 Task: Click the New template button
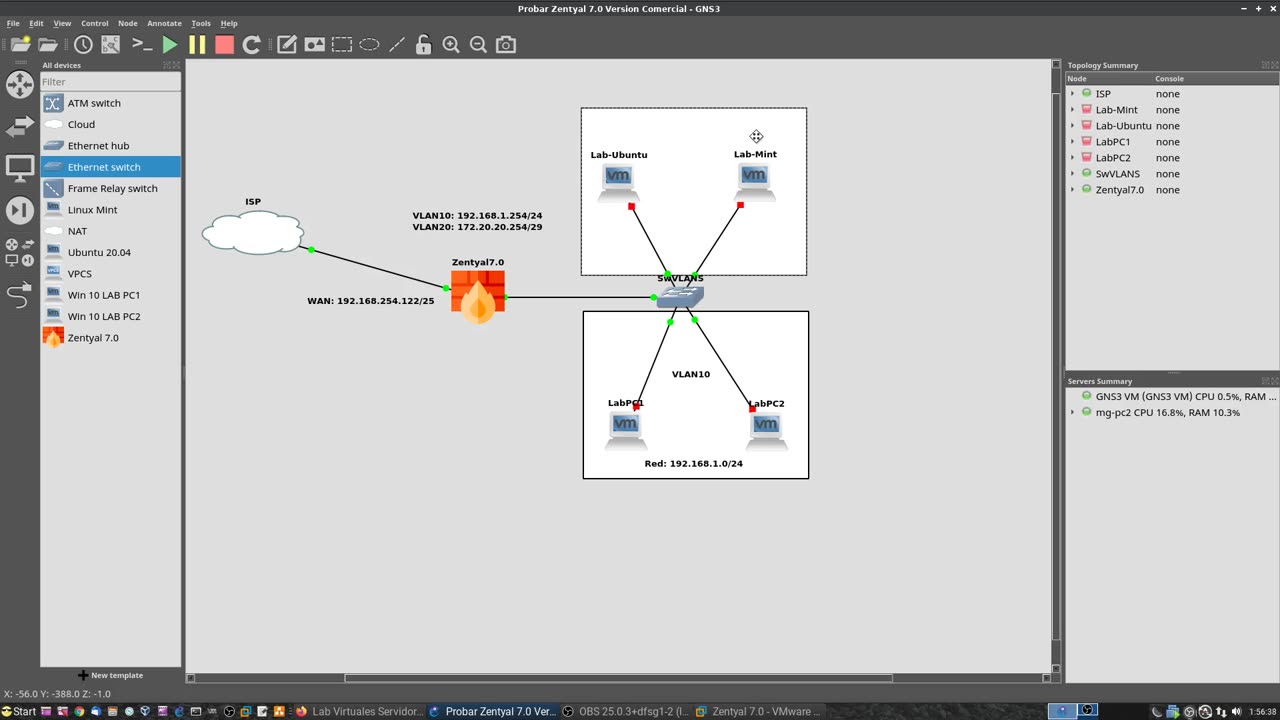pyautogui.click(x=110, y=675)
